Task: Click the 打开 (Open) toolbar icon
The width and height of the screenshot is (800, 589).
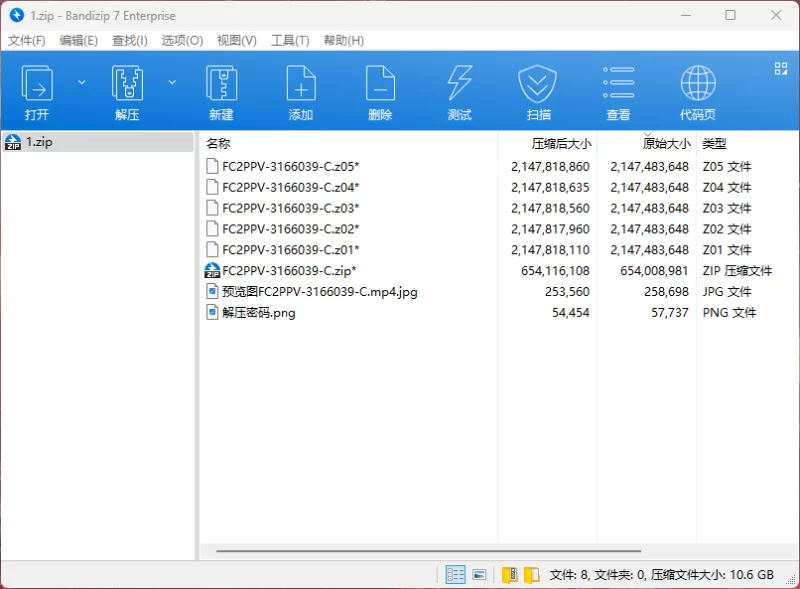Action: (x=37, y=92)
